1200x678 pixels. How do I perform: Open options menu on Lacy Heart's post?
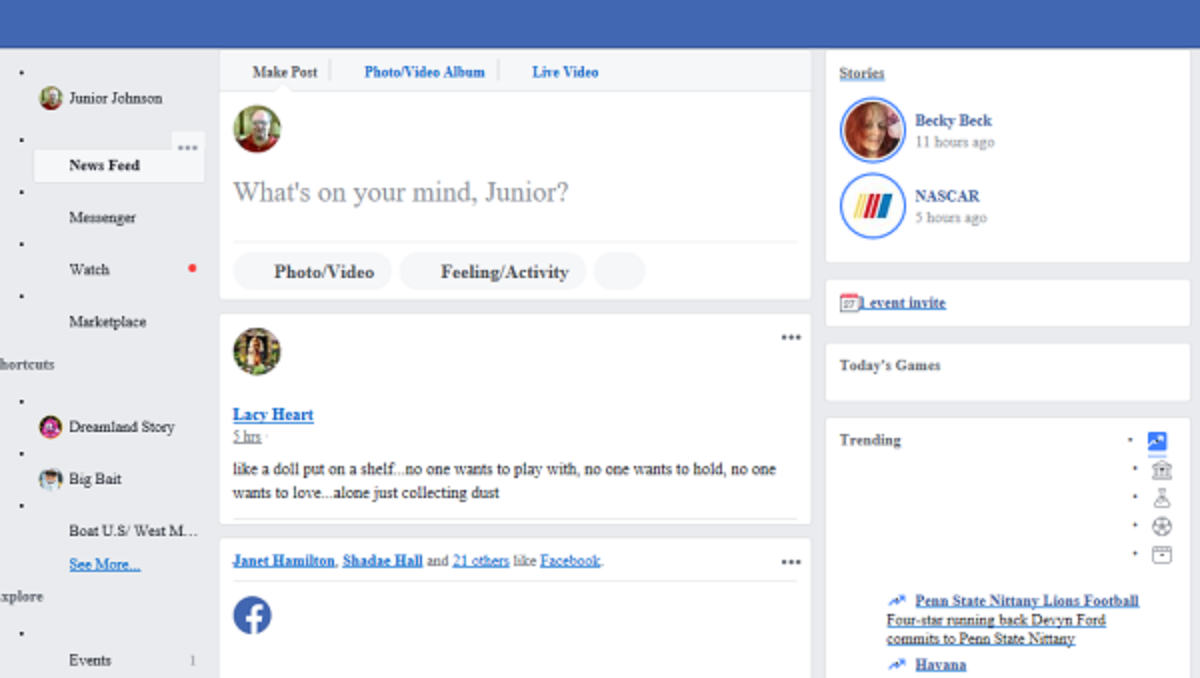point(791,338)
